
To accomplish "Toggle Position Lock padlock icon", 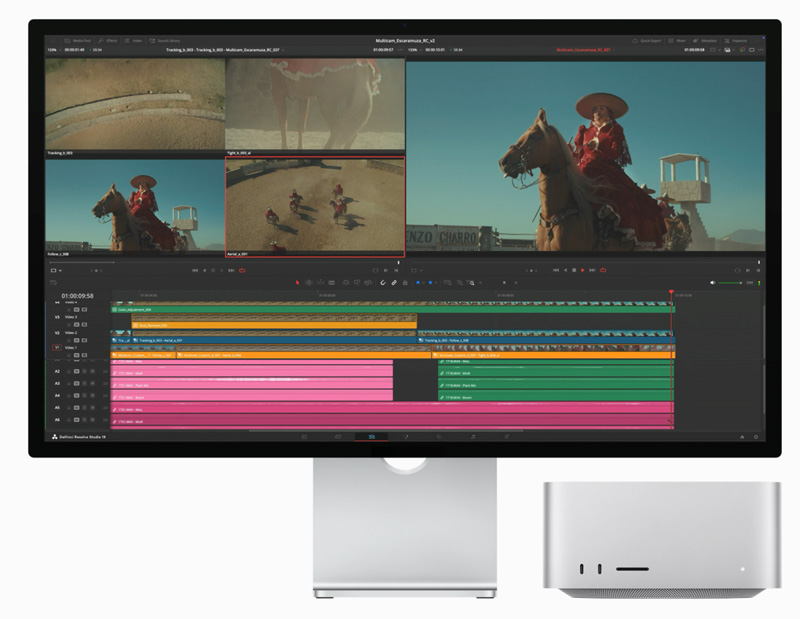I will point(405,283).
